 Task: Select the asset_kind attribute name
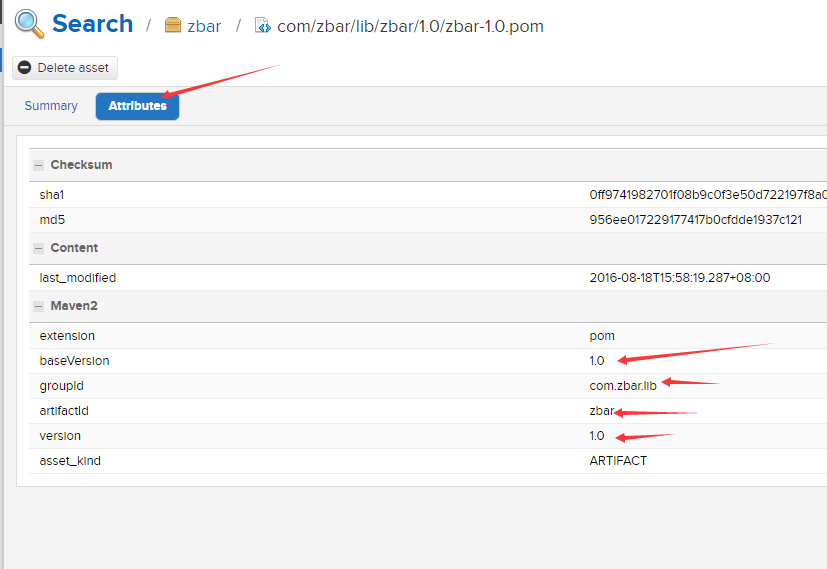(70, 460)
